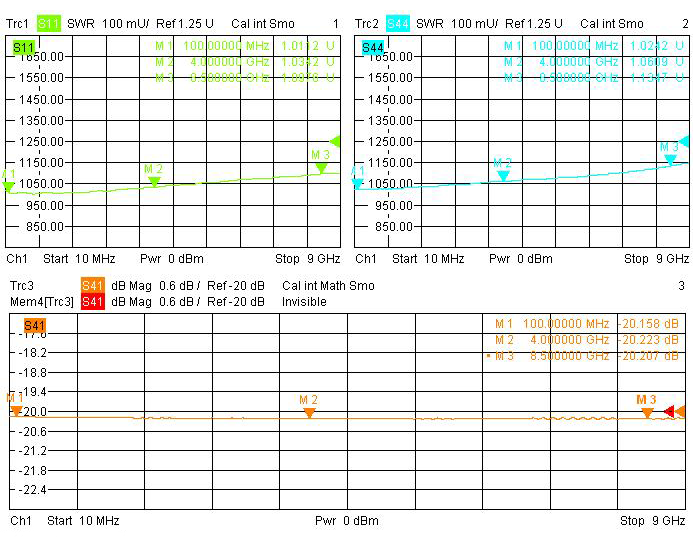Select green S11 label in Trc1 header
The image size is (693, 537).
coord(48,23)
